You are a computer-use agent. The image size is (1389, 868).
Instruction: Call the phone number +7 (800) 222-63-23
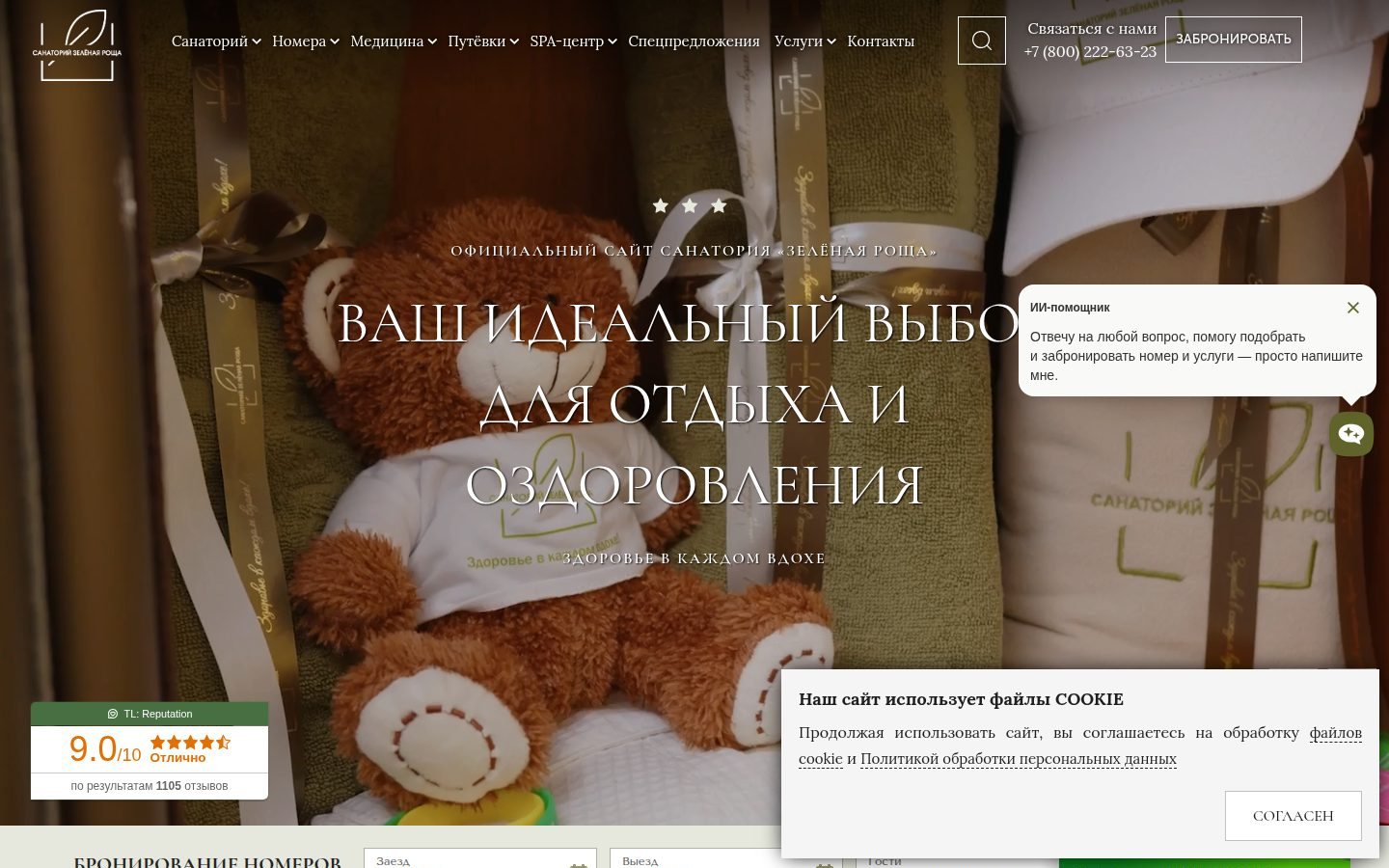pyautogui.click(x=1090, y=51)
